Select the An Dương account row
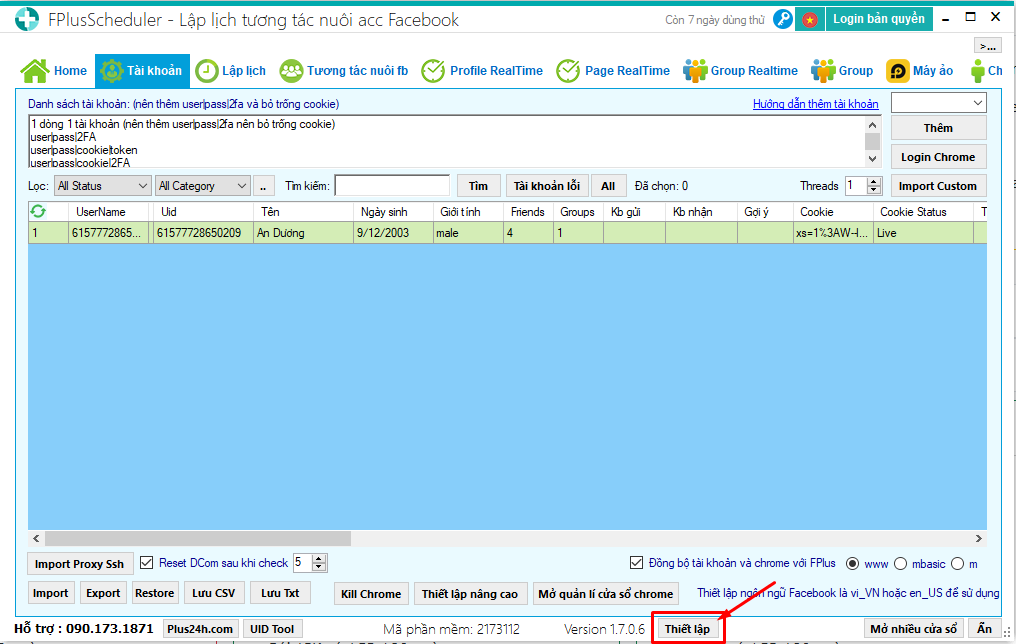The height and width of the screenshot is (644, 1016). tap(507, 233)
